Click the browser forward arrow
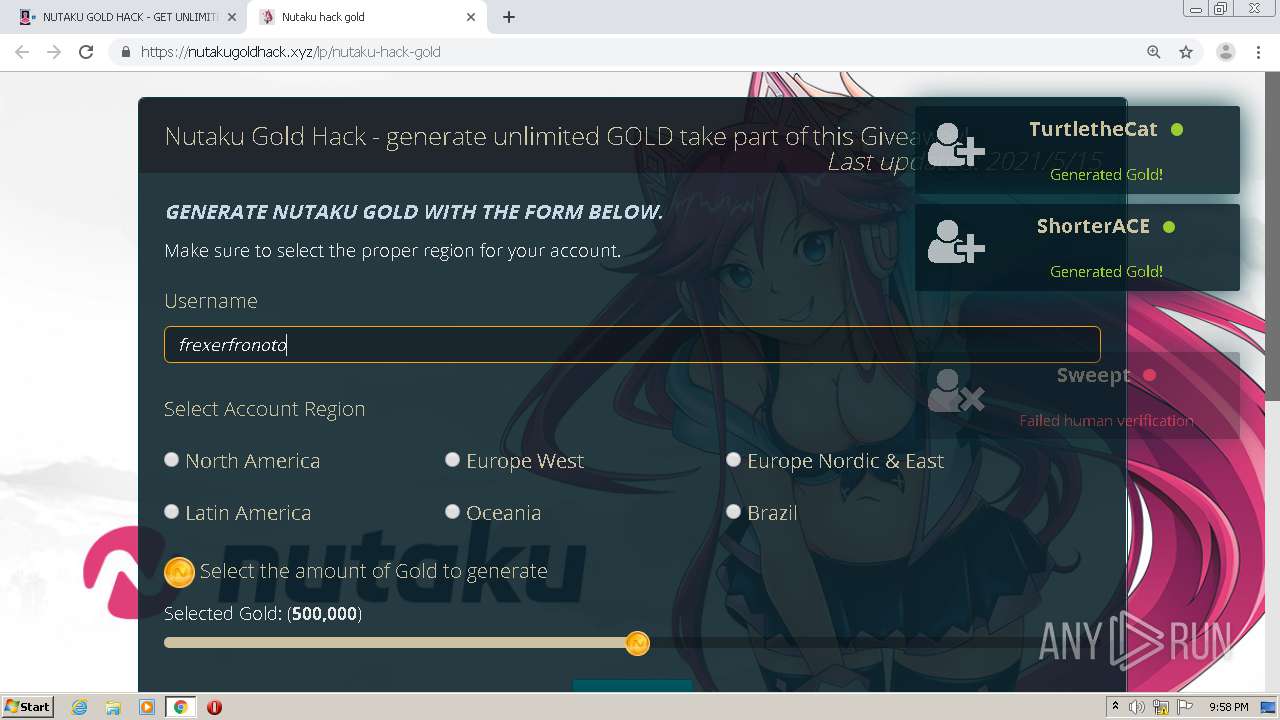 pos(54,52)
